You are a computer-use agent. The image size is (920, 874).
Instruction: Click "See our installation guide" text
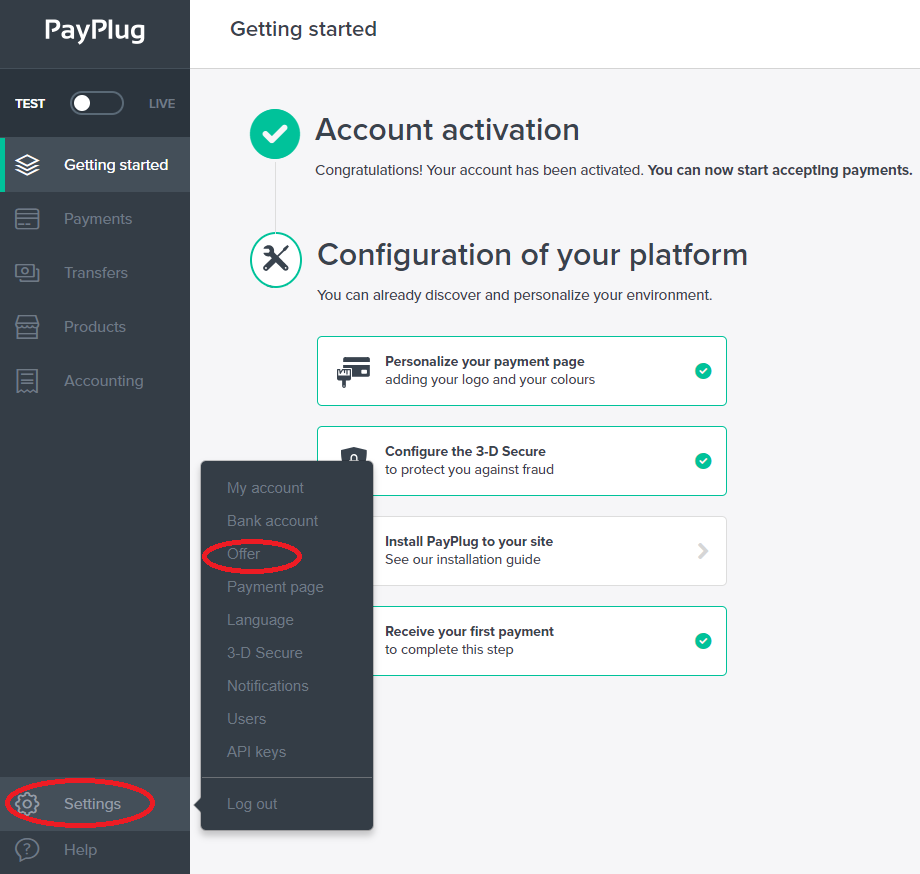462,560
